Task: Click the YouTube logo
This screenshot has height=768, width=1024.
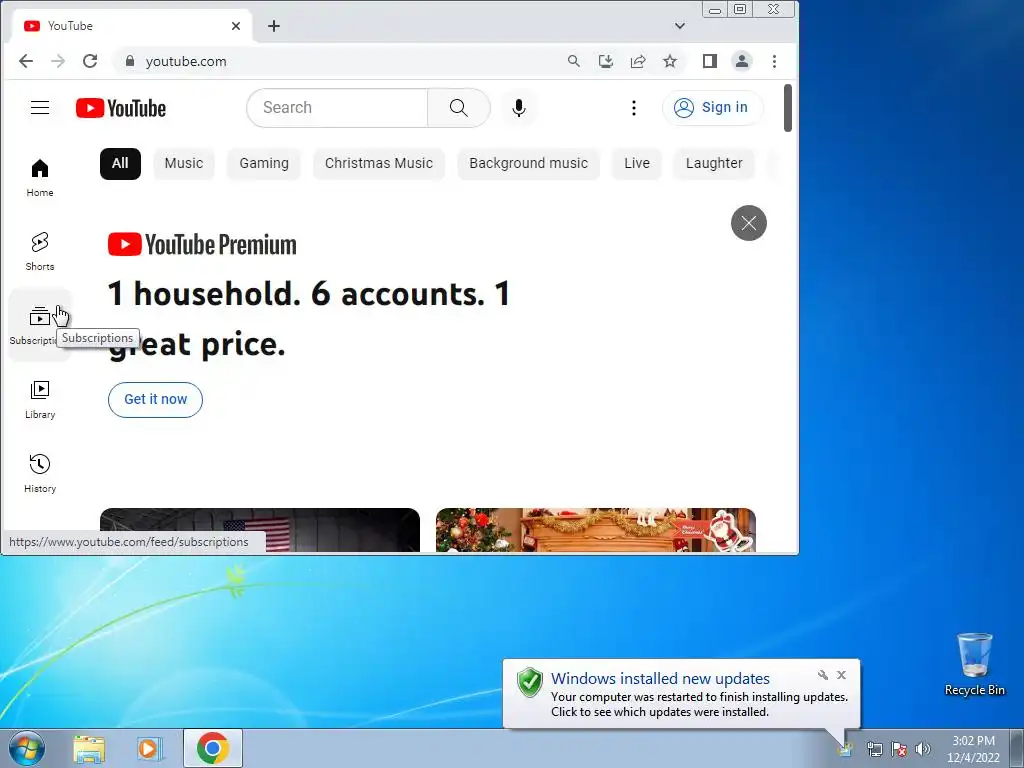Action: tap(121, 108)
